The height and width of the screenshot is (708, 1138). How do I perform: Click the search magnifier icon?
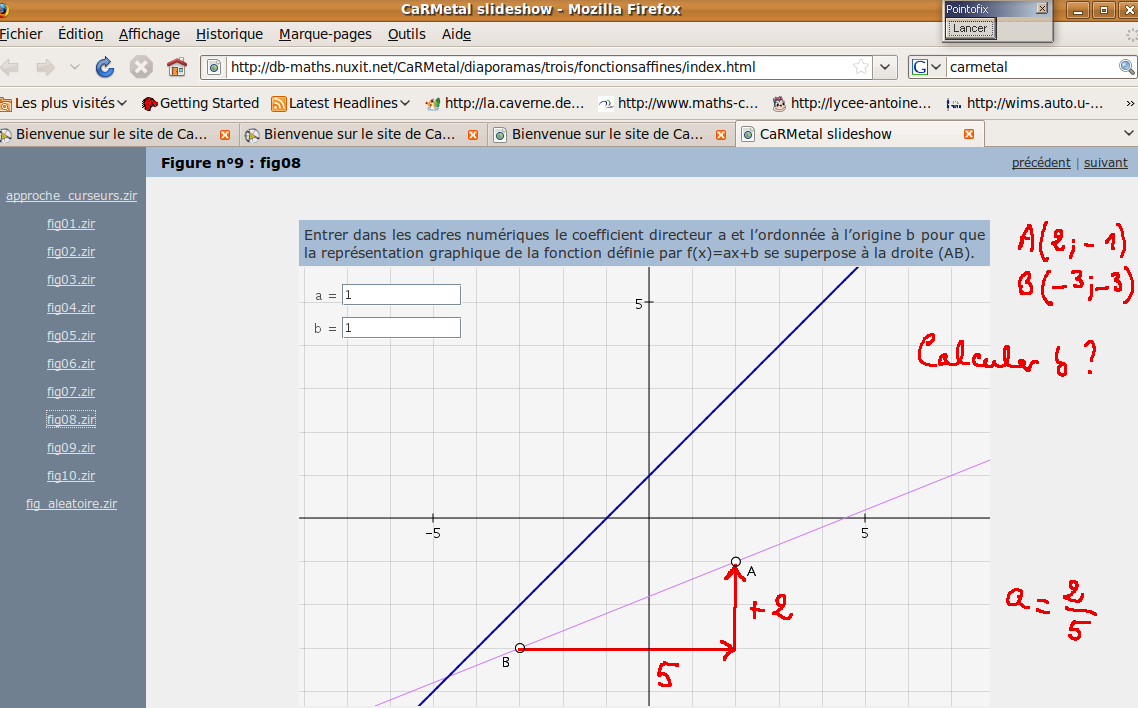(1126, 67)
